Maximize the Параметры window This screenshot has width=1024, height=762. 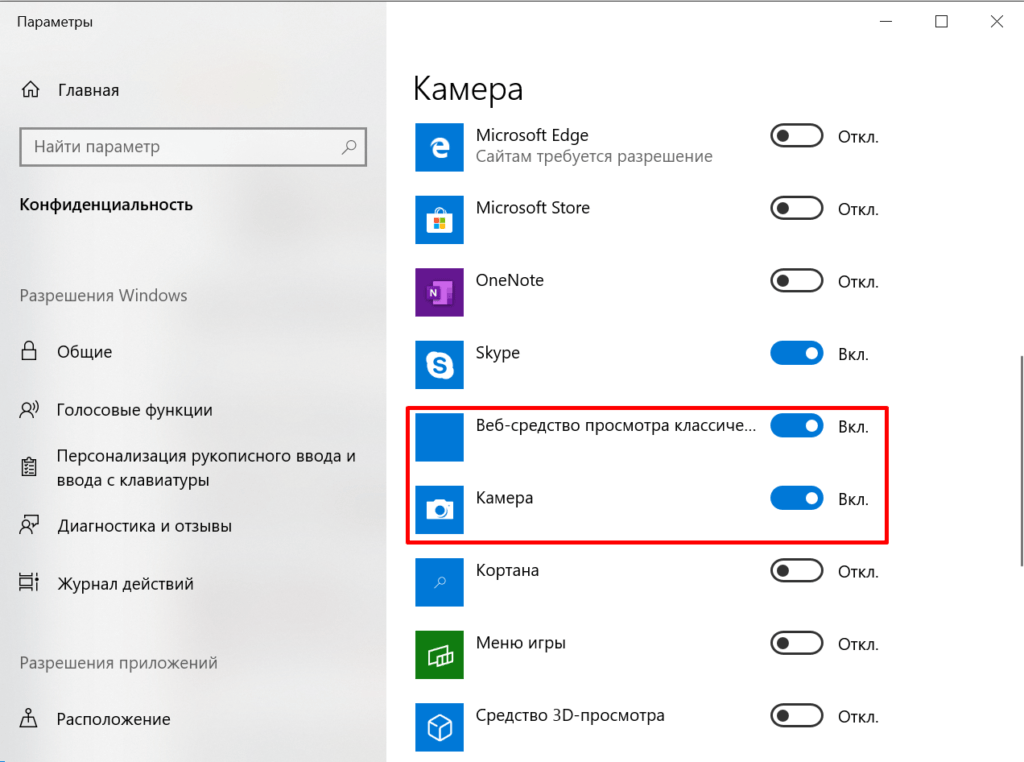941,22
